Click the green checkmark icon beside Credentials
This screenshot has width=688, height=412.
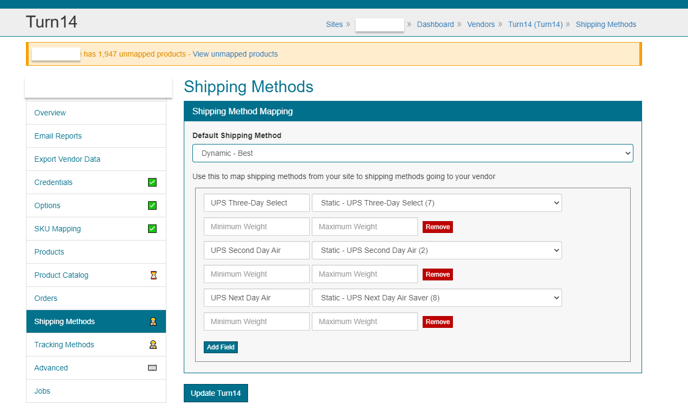point(152,182)
